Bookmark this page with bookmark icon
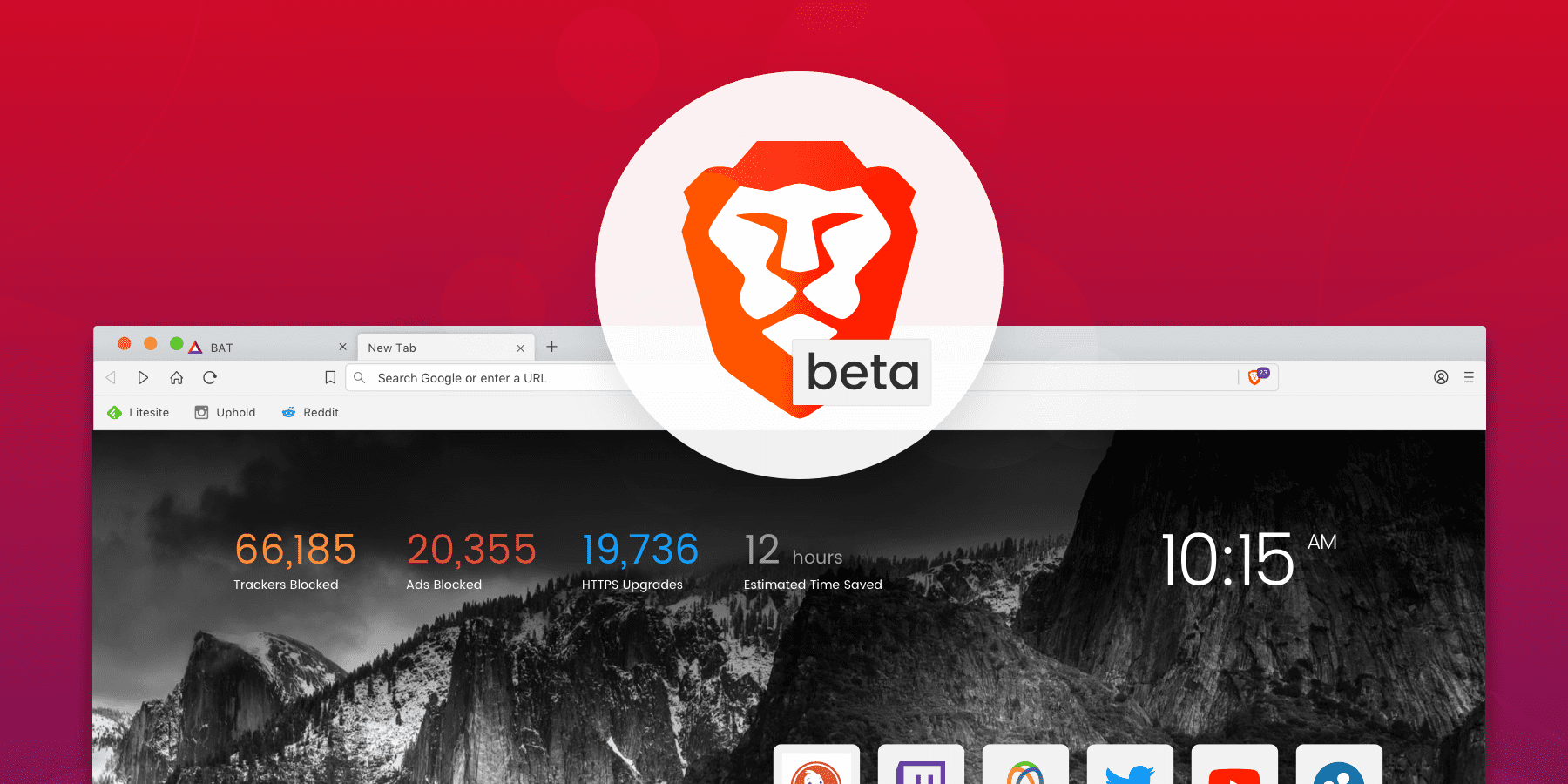This screenshot has height=784, width=1568. coord(330,377)
